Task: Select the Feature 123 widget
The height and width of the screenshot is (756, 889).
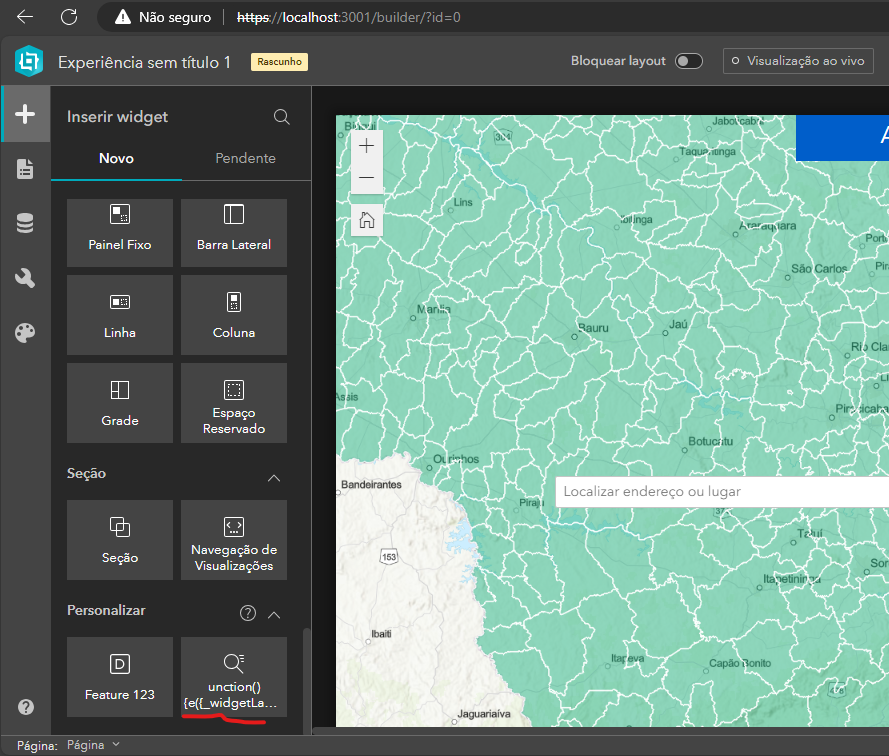Action: click(119, 677)
